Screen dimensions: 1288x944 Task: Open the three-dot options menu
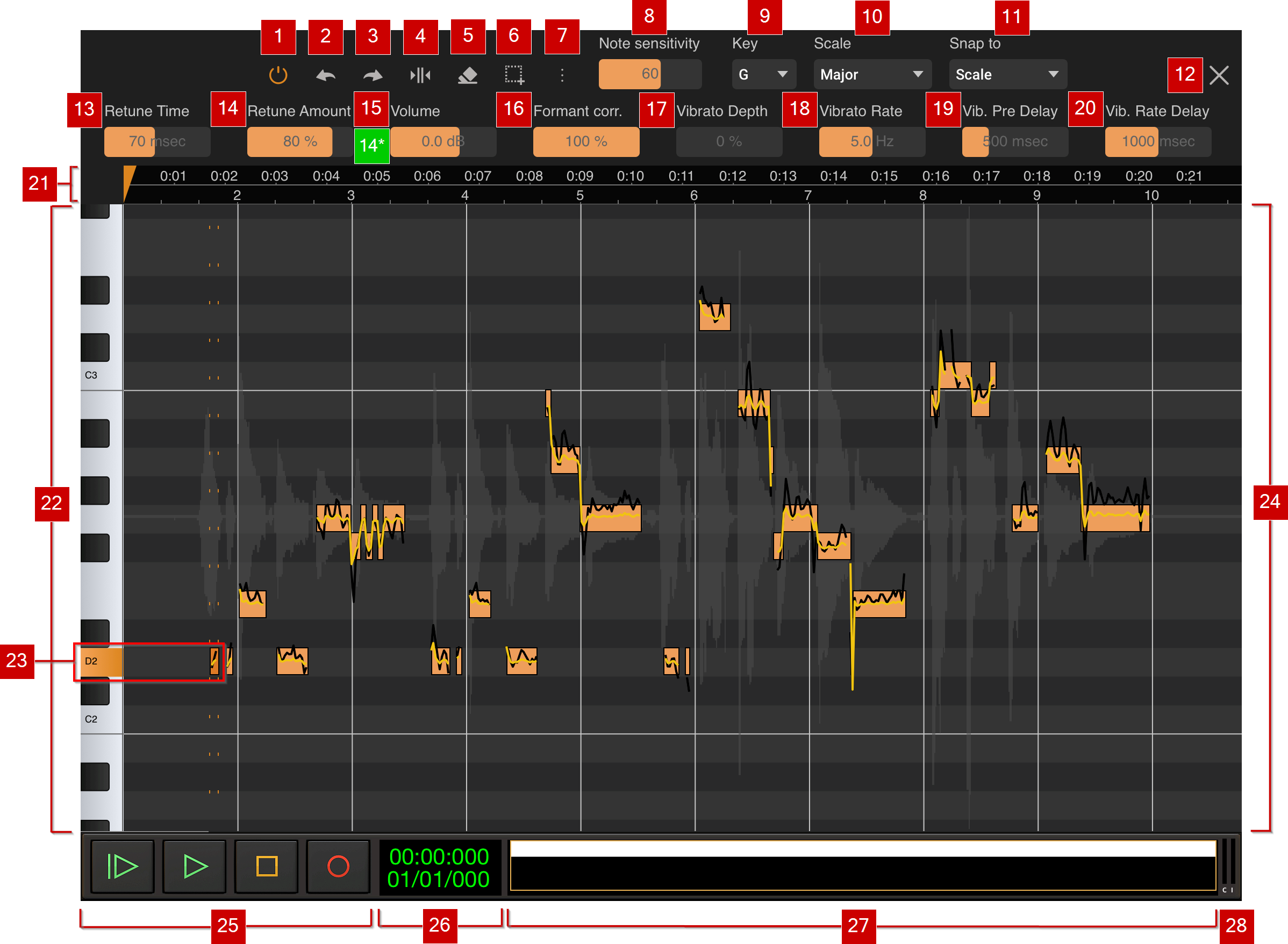click(x=562, y=75)
